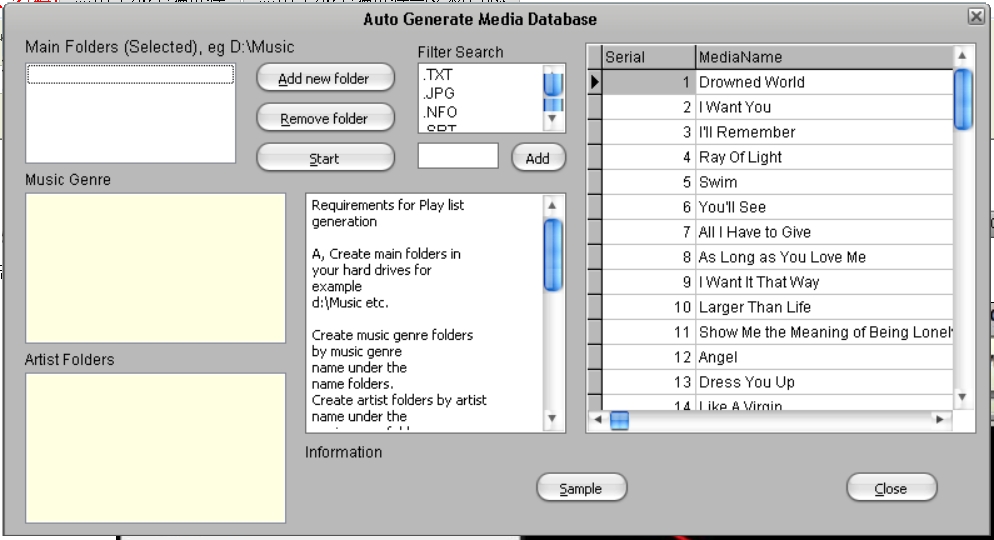Image resolution: width=994 pixels, height=540 pixels.
Task: Start the media database generation
Action: [x=325, y=158]
